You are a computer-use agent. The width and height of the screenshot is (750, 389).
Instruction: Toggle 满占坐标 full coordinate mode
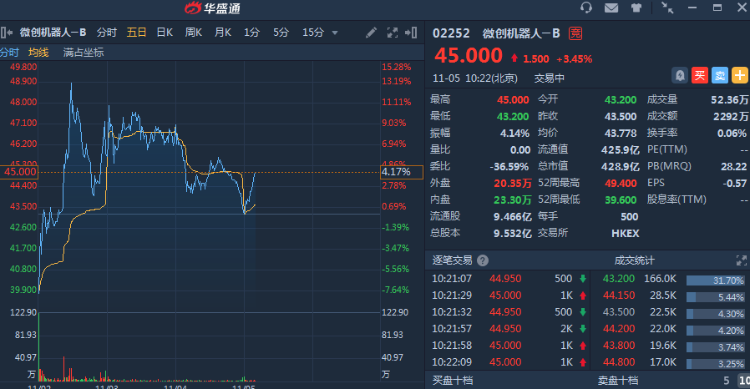[x=83, y=53]
